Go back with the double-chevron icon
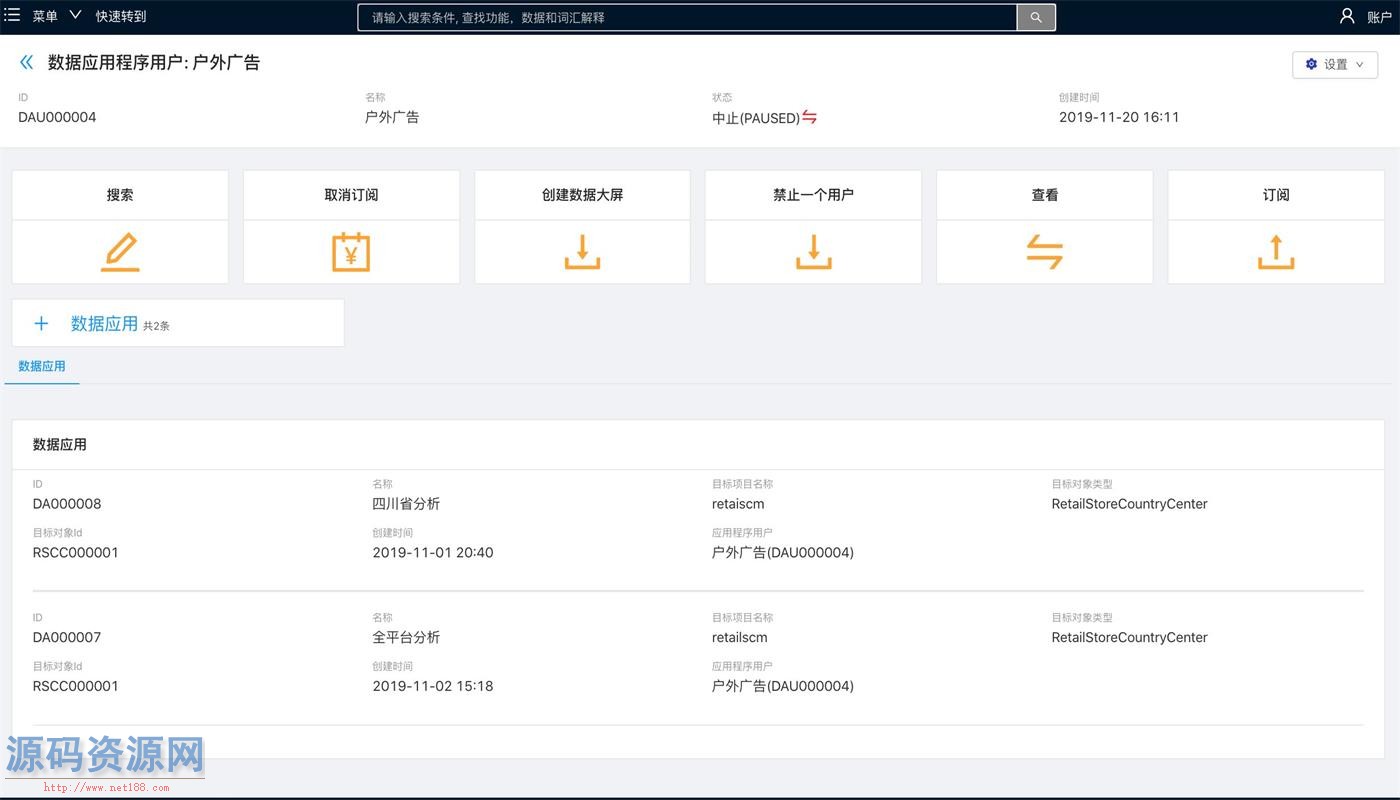The width and height of the screenshot is (1400, 800). click(x=27, y=62)
